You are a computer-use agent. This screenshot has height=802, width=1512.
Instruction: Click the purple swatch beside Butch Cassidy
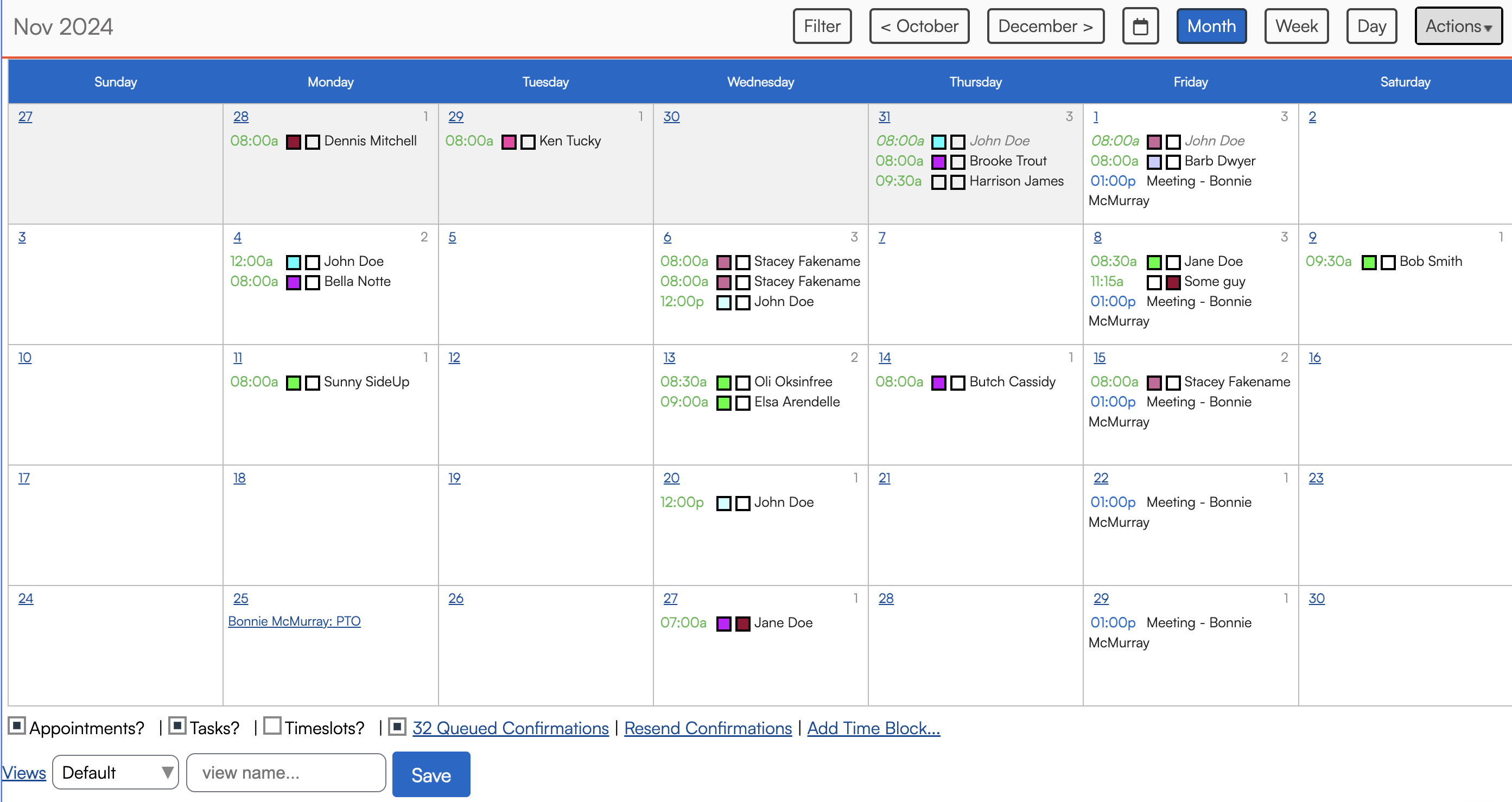point(938,383)
